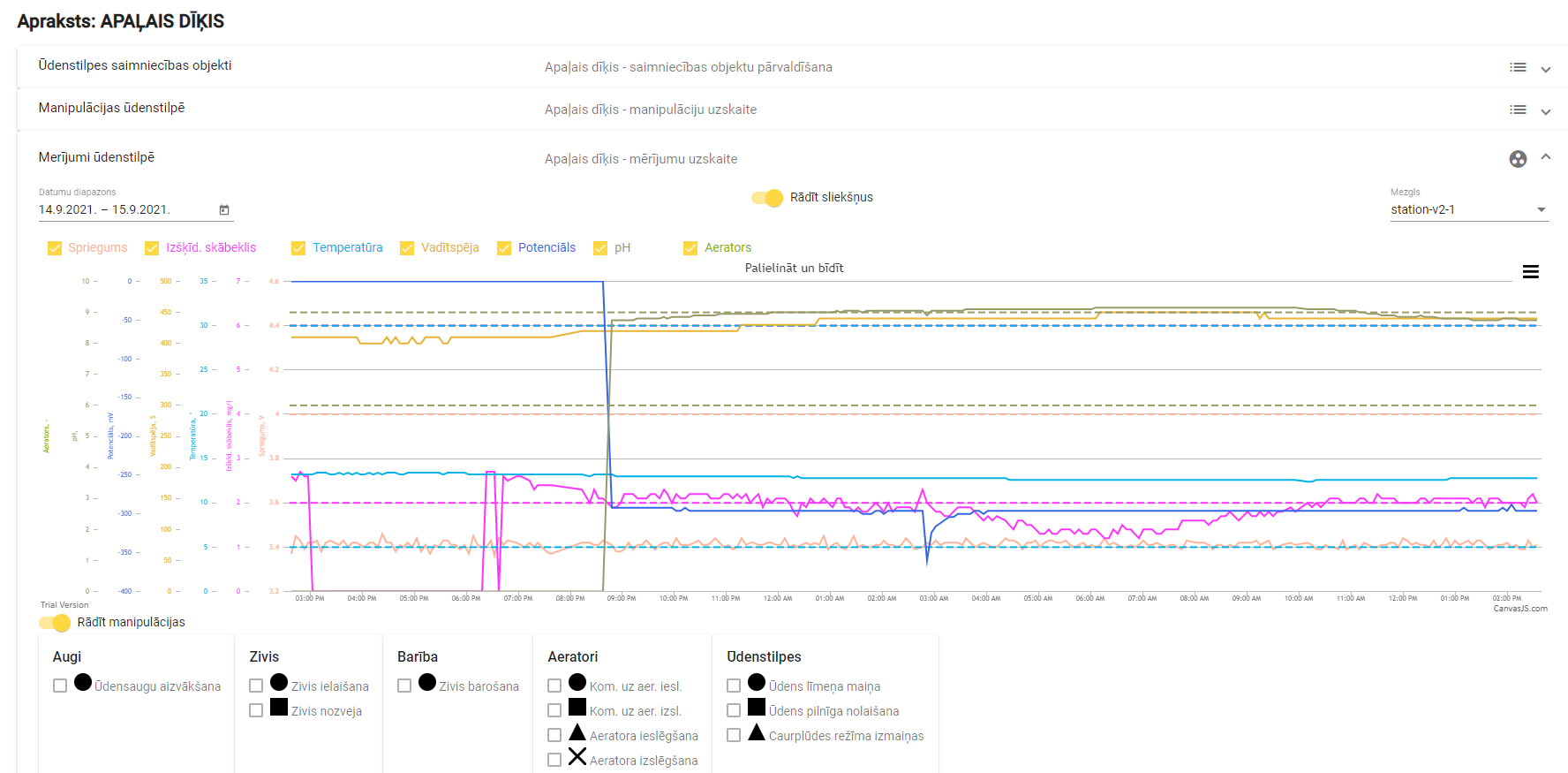Open the CanvasJS.com credit link
The width and height of the screenshot is (1568, 773).
(1519, 609)
